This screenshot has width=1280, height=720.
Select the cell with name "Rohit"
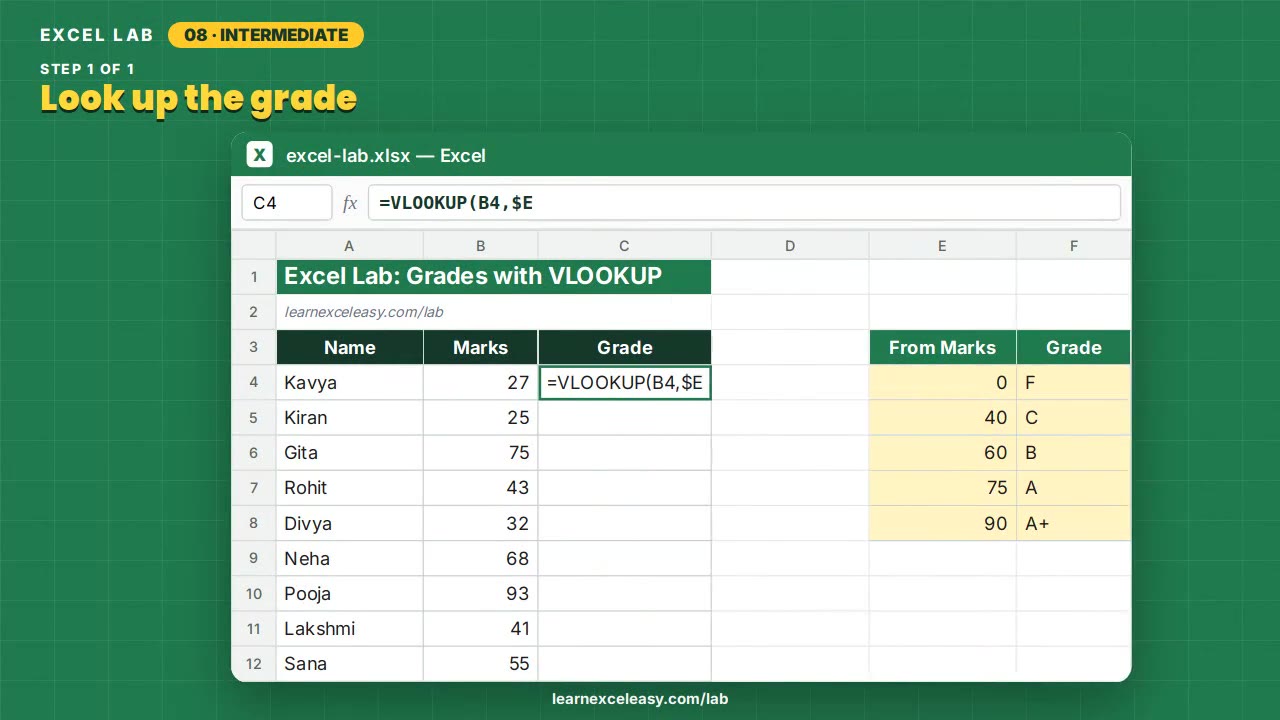point(350,488)
